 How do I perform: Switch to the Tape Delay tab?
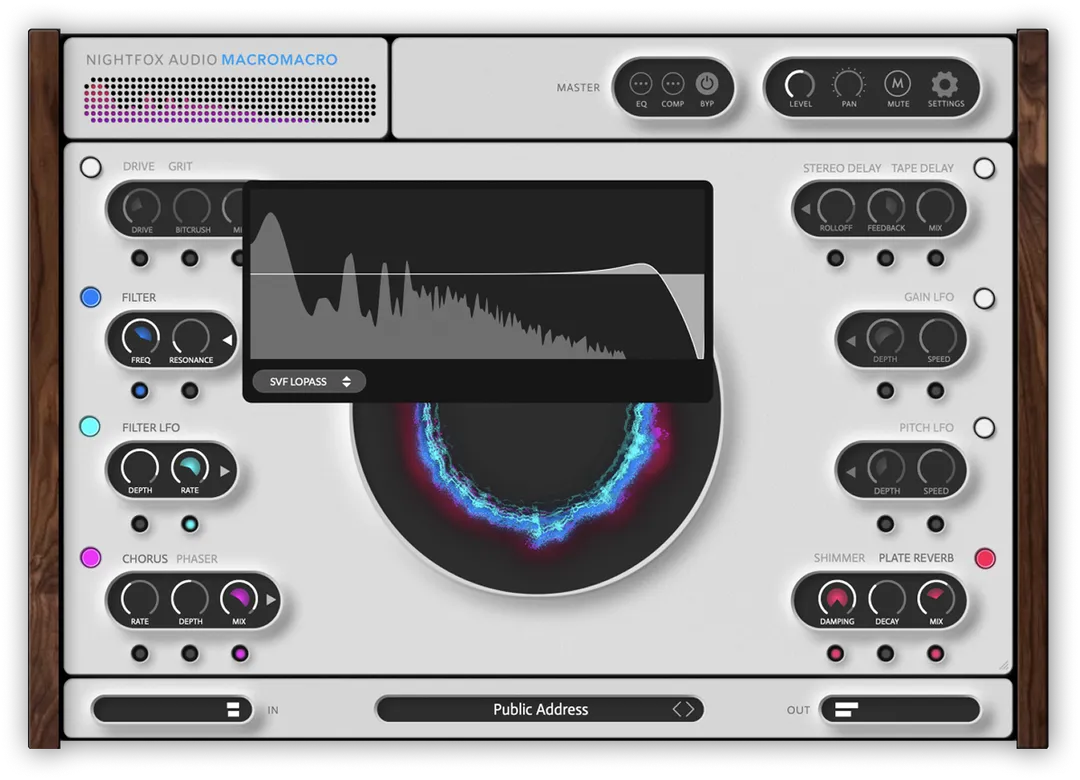pos(922,168)
